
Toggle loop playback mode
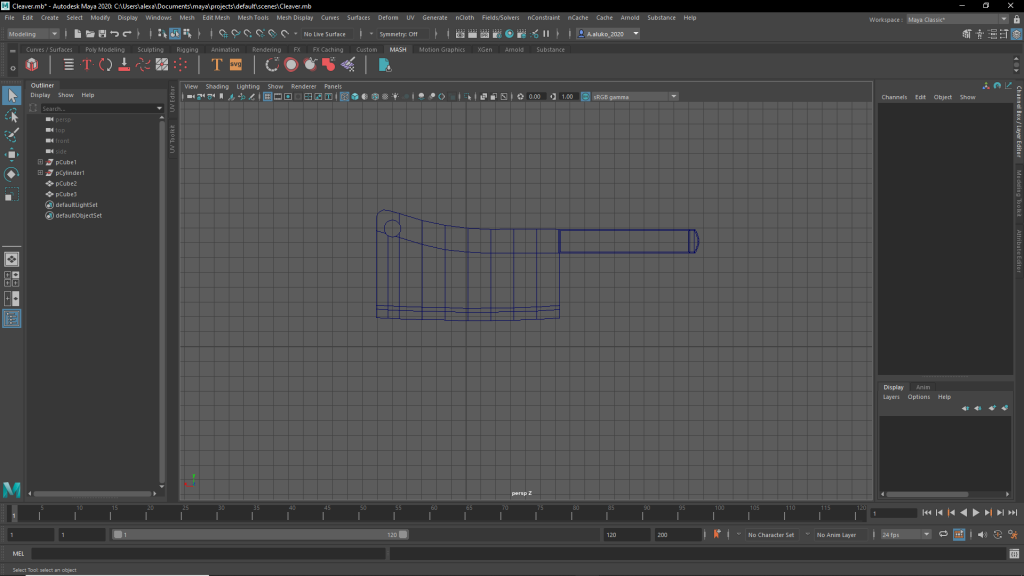[x=942, y=535]
